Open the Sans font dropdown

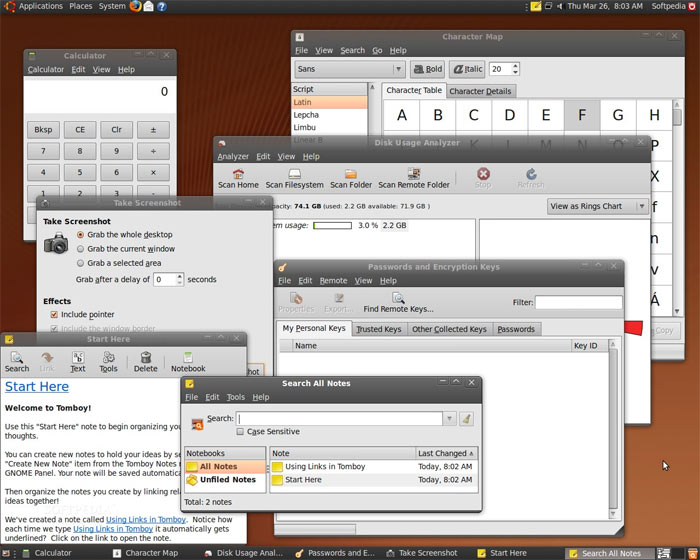pyautogui.click(x=399, y=69)
